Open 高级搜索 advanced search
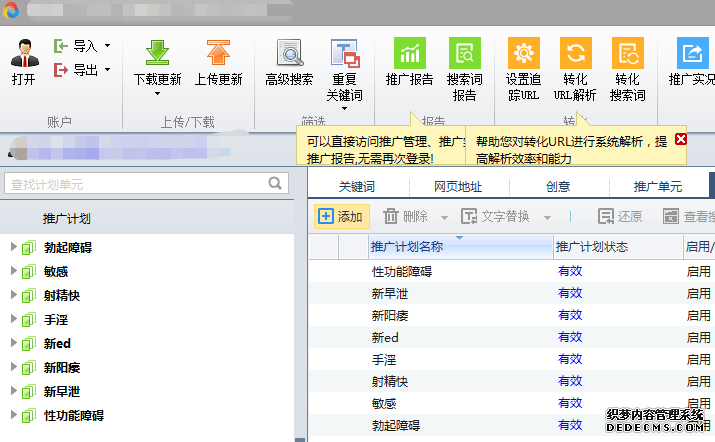 [289, 54]
